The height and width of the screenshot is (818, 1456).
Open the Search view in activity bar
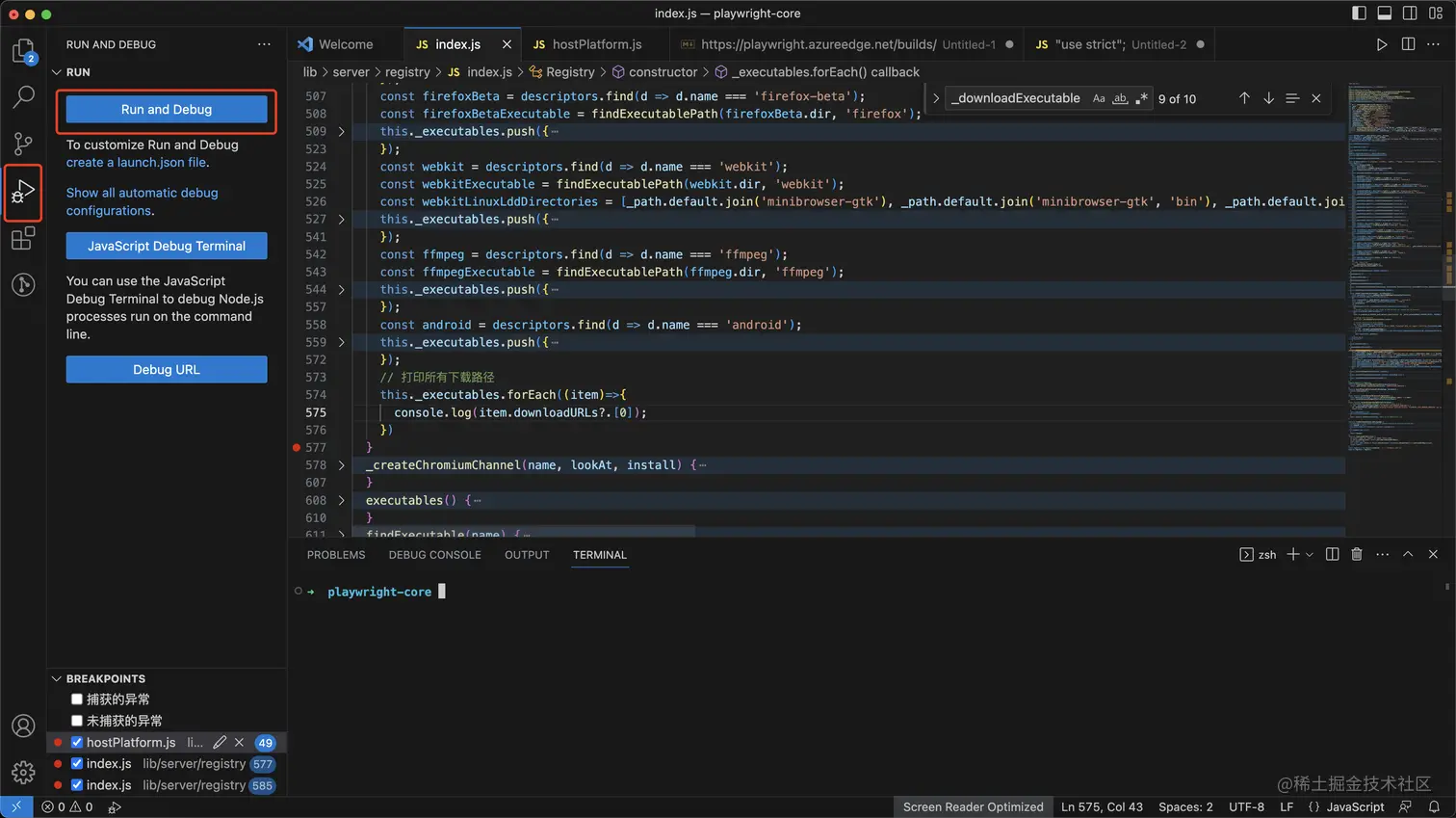[23, 97]
